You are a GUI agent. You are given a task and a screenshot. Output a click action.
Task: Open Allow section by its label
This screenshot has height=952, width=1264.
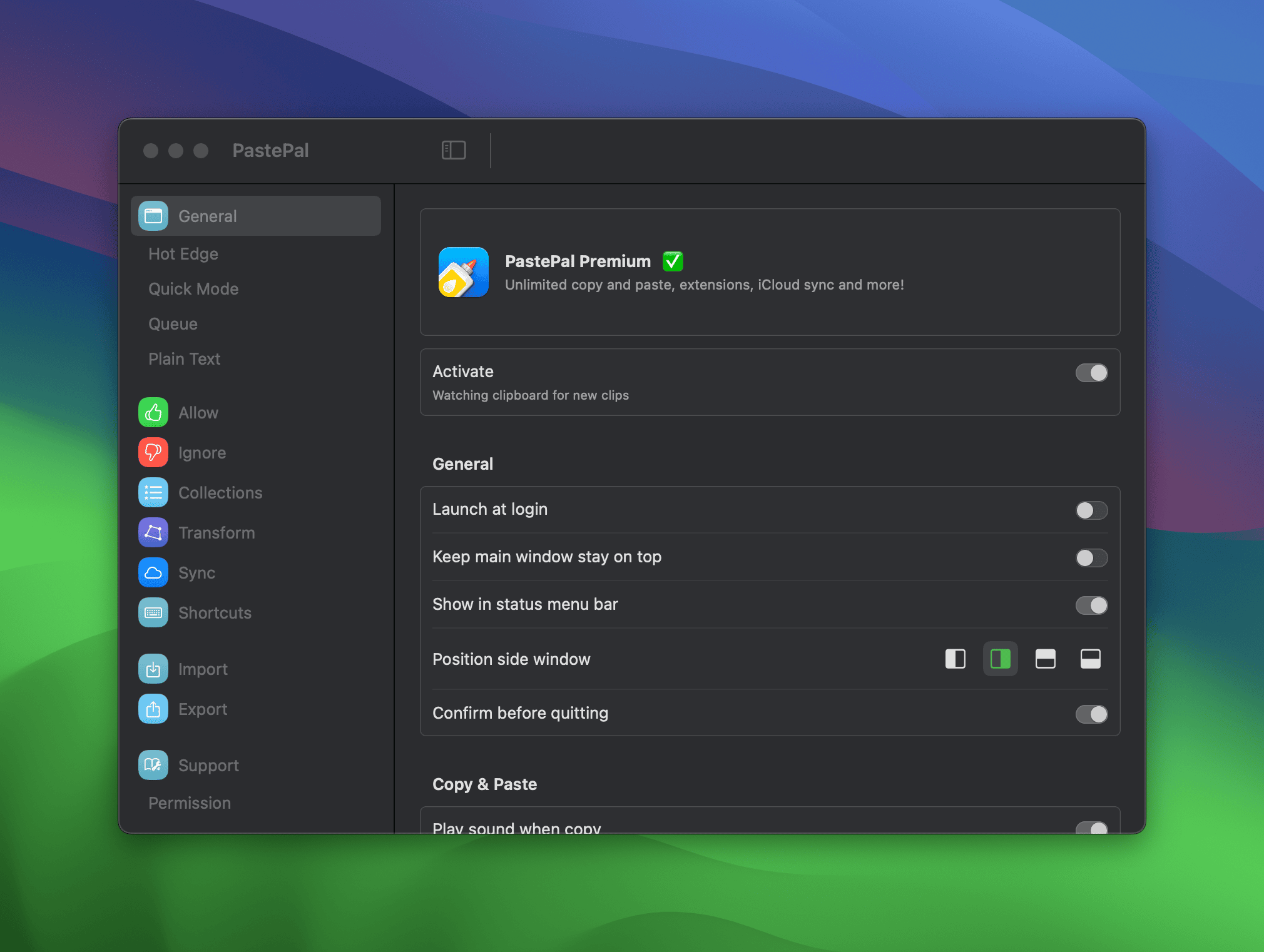(198, 412)
